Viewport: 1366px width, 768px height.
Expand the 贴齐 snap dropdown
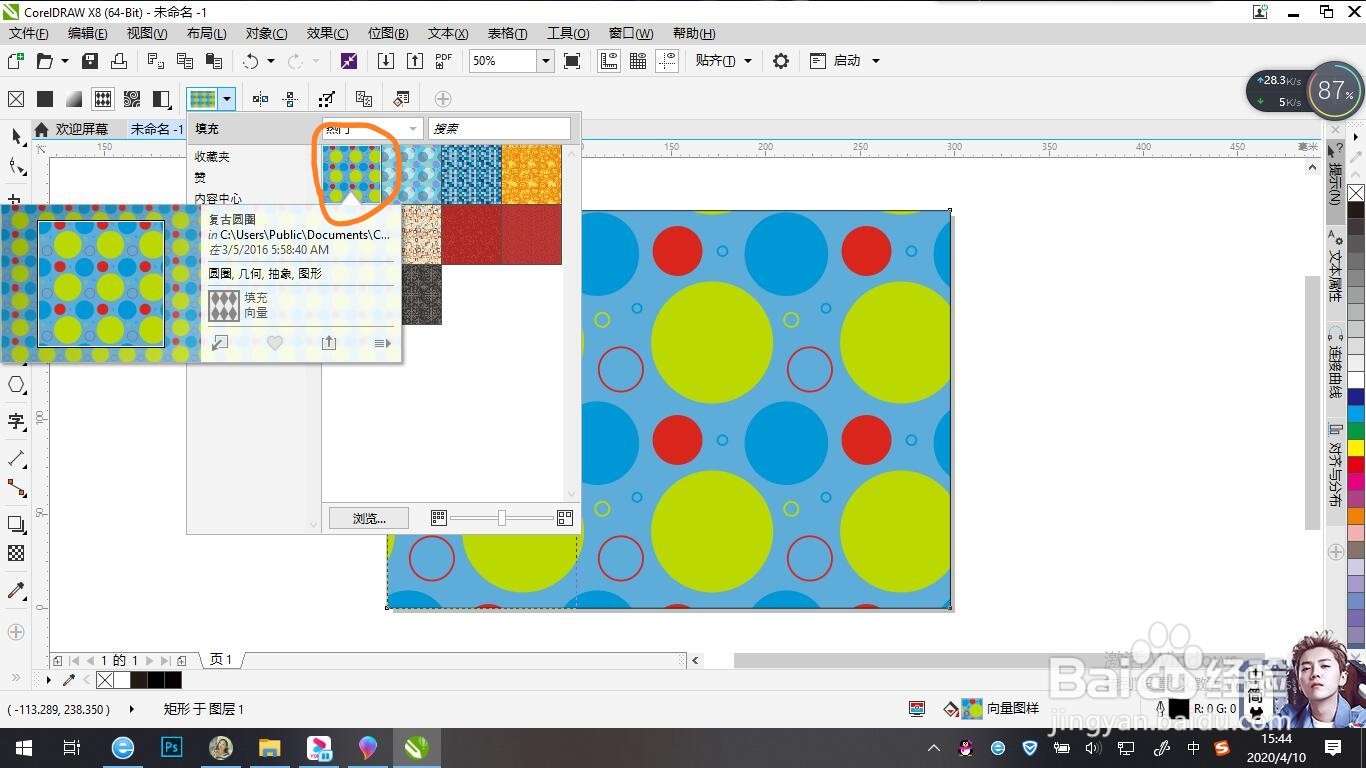748,61
